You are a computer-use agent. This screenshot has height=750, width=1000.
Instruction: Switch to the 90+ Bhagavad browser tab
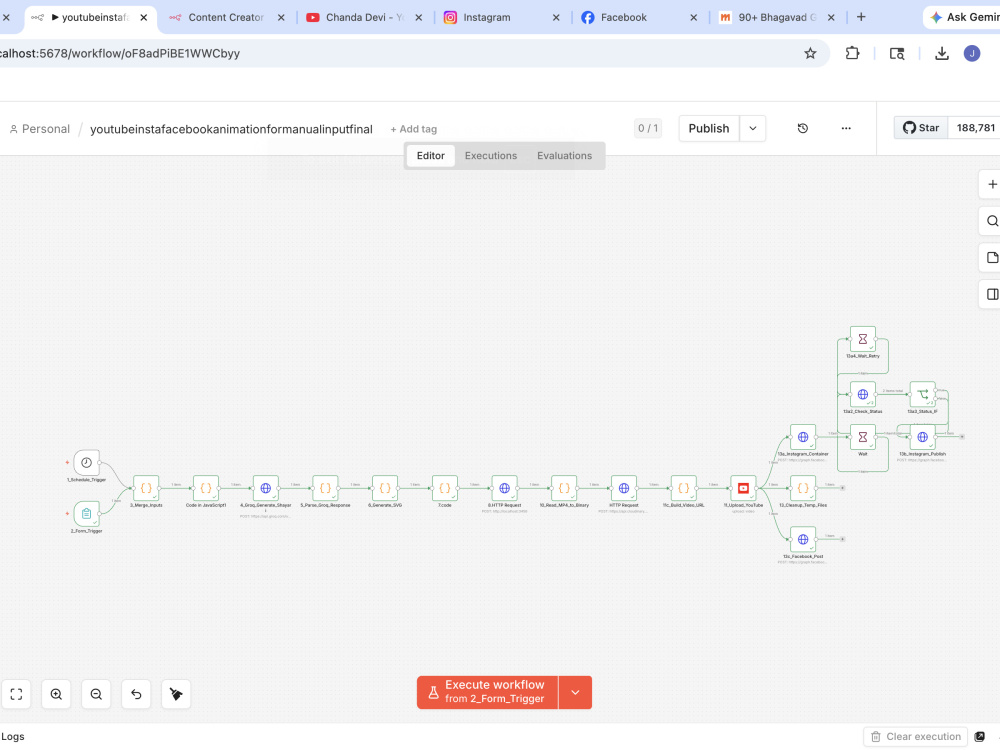(777, 17)
